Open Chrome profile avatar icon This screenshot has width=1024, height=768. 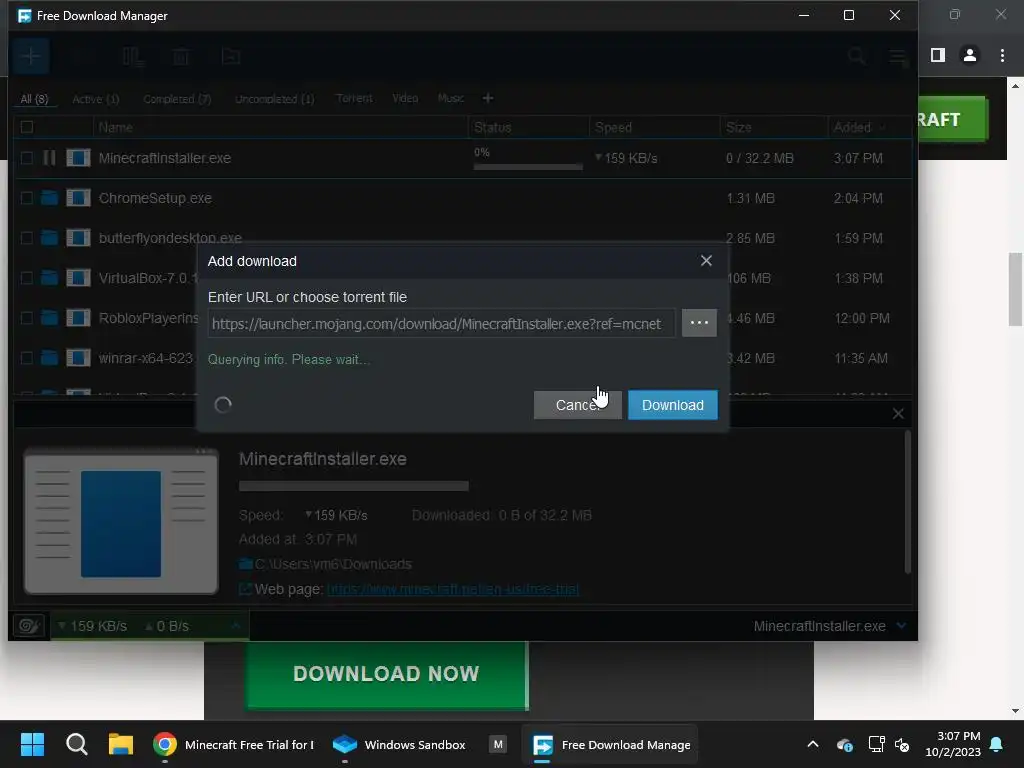pyautogui.click(x=970, y=56)
